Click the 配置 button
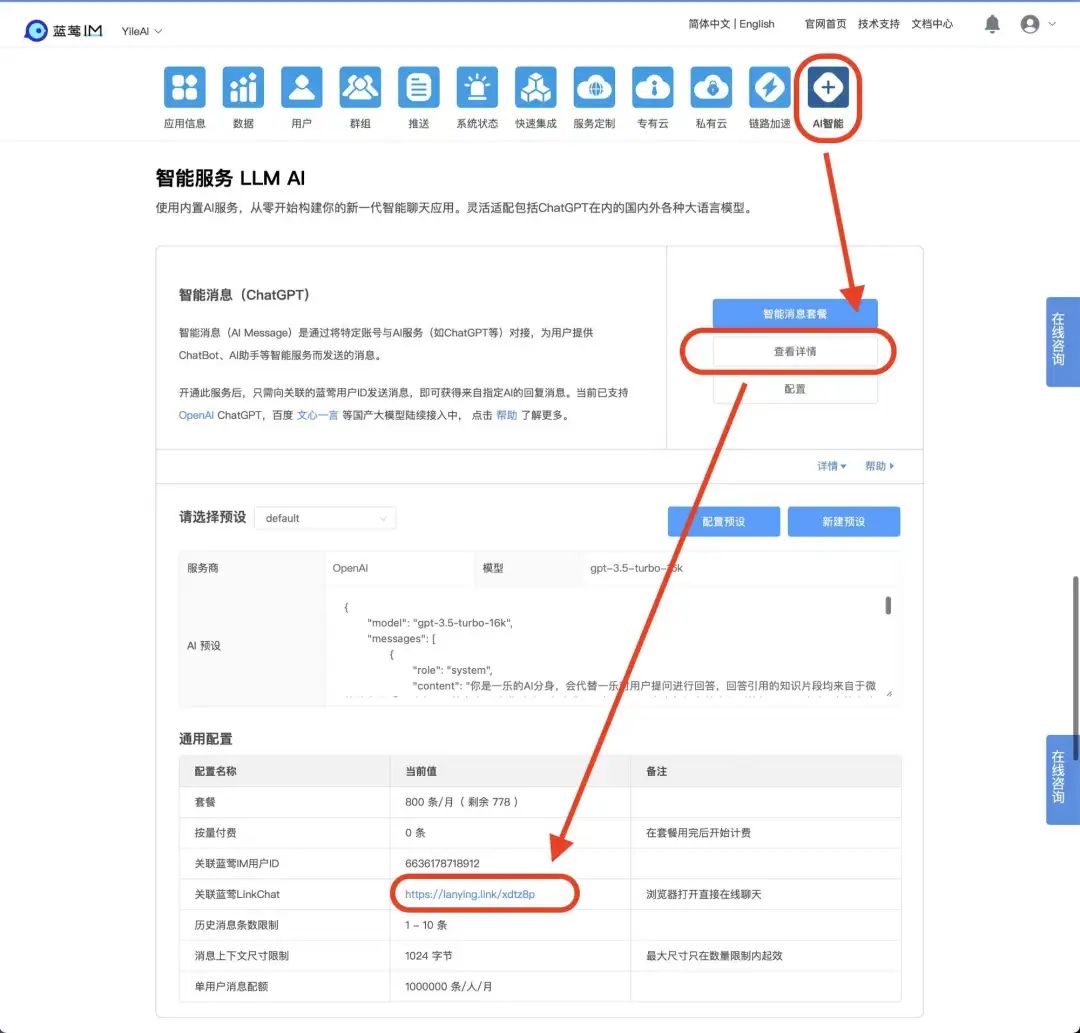This screenshot has height=1033, width=1080. coord(795,389)
